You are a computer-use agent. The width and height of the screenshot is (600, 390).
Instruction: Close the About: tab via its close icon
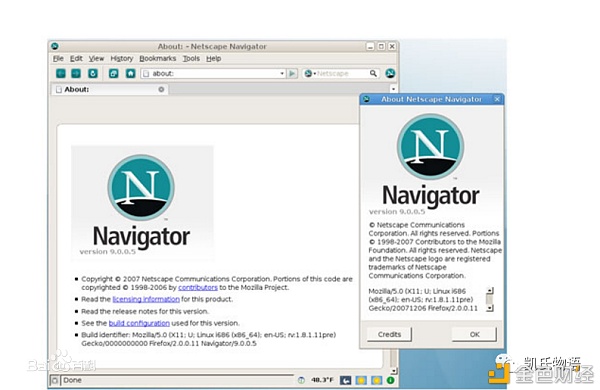point(161,89)
